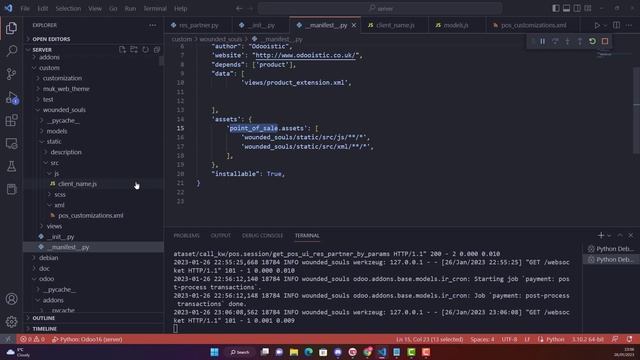Image resolution: width=640 pixels, height=360 pixels.
Task: Click New Folder icon in explorer header
Action: (x=133, y=49)
